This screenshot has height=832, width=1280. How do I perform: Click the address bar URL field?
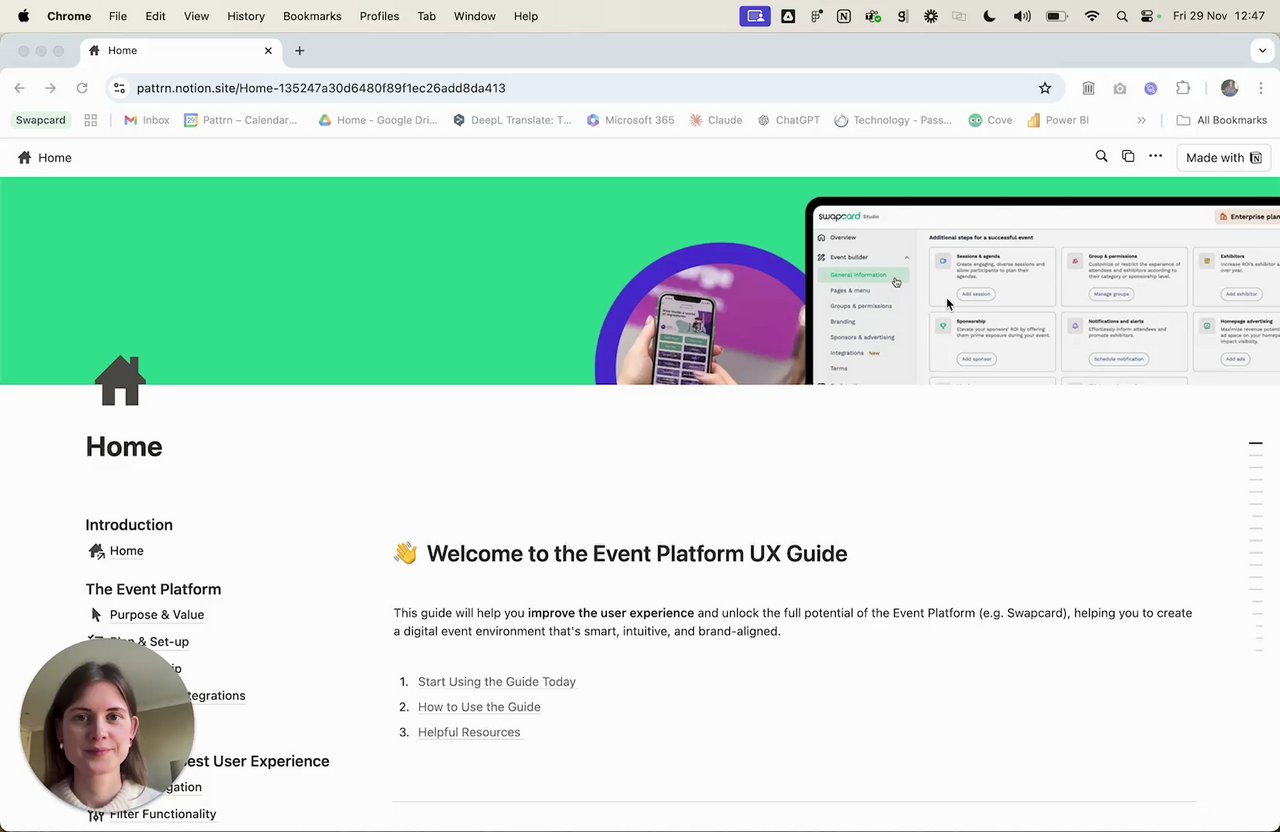(x=584, y=88)
